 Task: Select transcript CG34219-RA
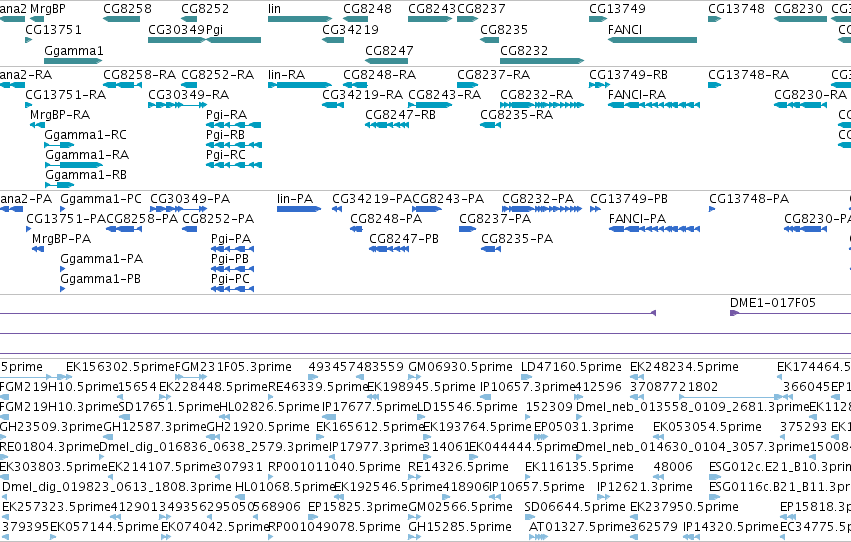click(333, 105)
